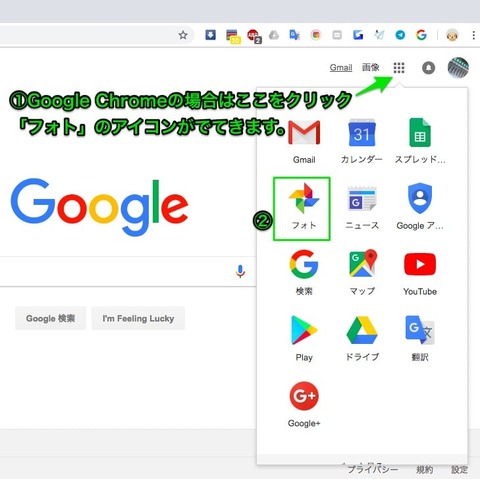This screenshot has height=479, width=480.
Task: Open 検索 app in the panel
Action: click(304, 273)
